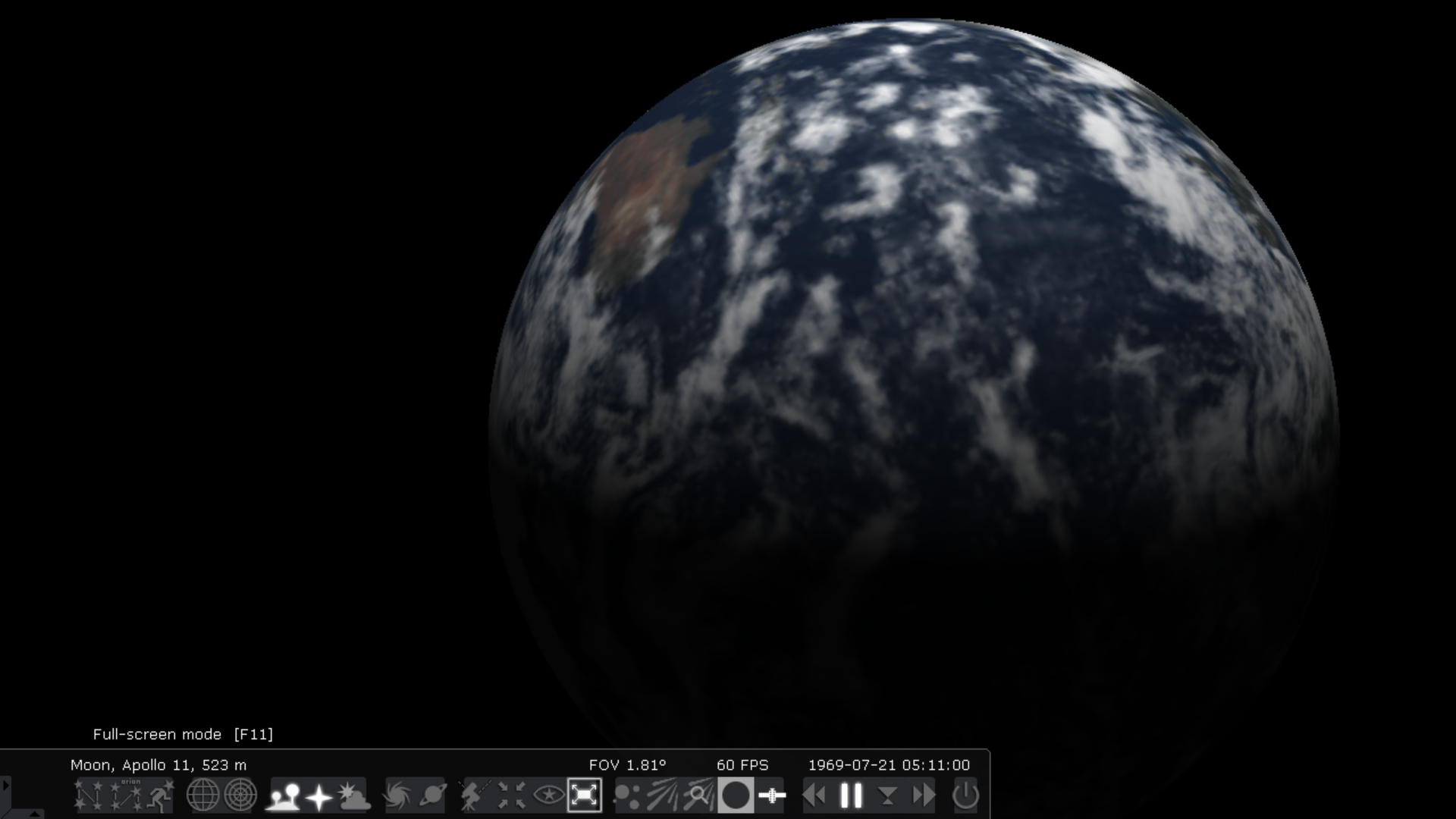Switch equatorial/azimuthal mount telescope icon

point(475,795)
